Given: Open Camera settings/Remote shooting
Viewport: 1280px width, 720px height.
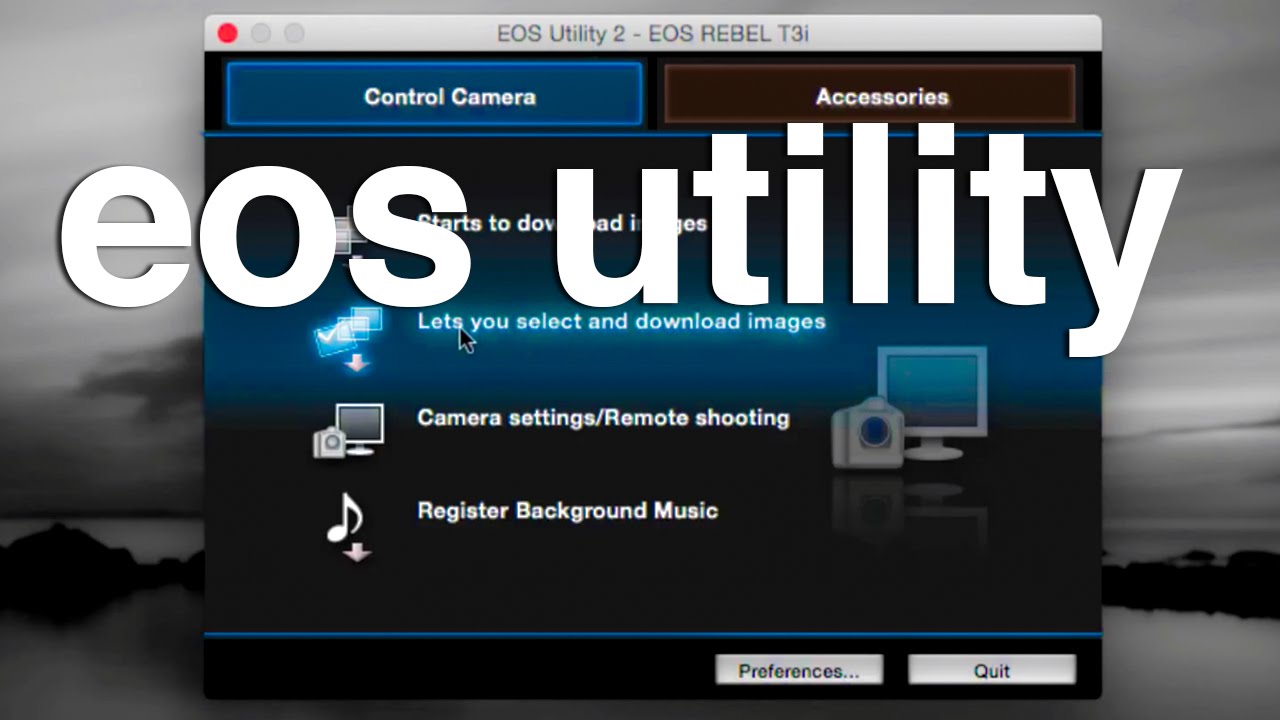Looking at the screenshot, I should [603, 418].
